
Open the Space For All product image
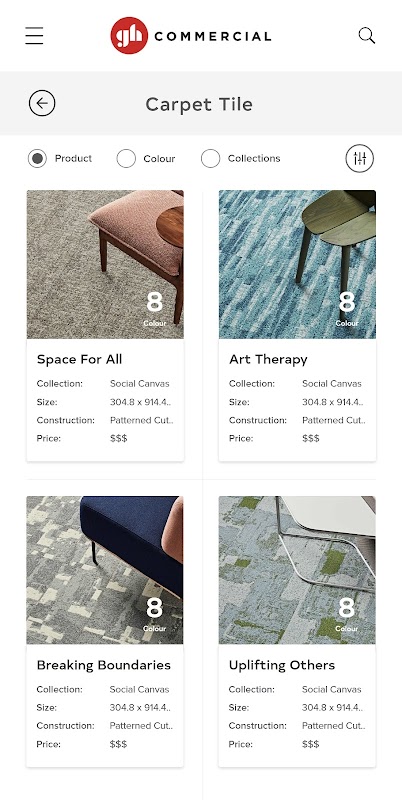105,264
